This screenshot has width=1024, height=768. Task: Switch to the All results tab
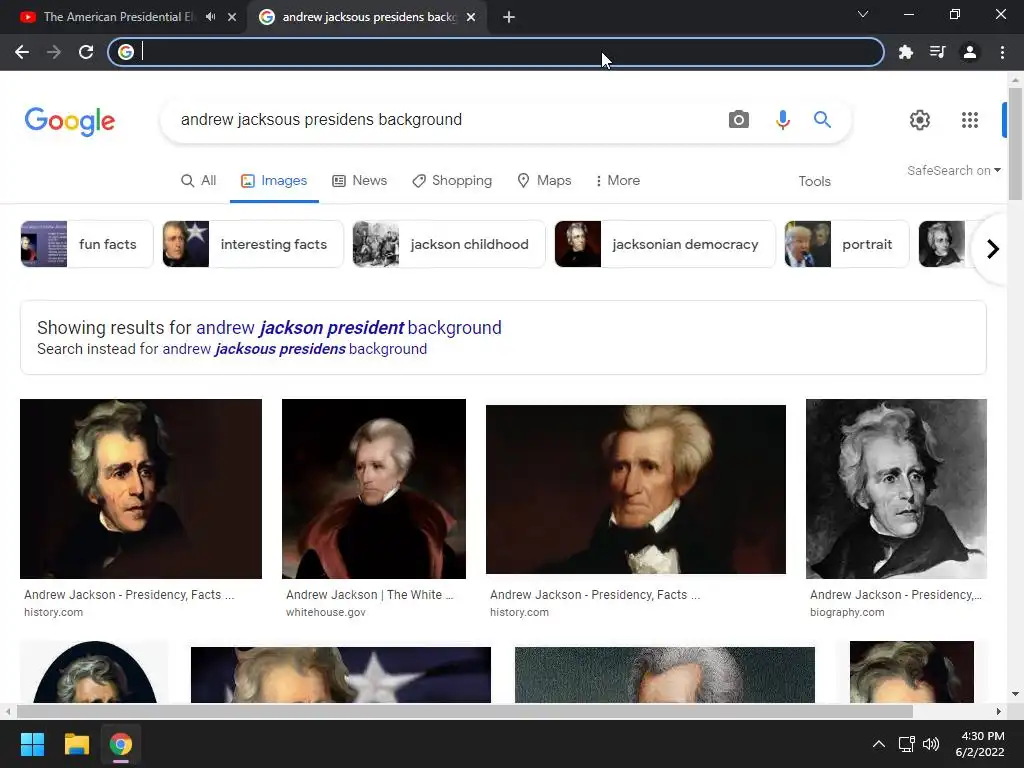(198, 181)
